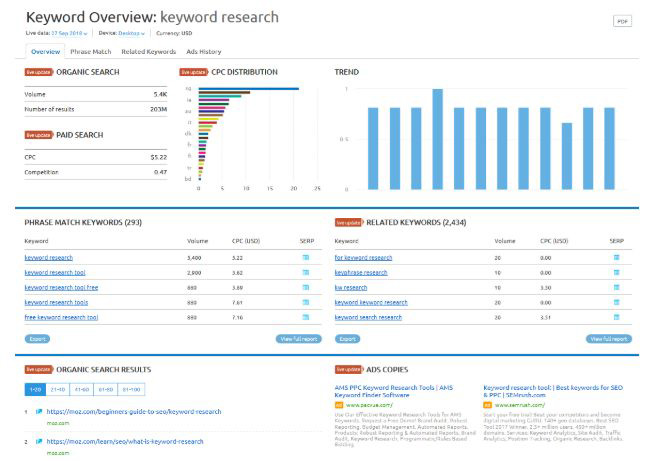Click the CPC $5.22 value

(x=159, y=157)
